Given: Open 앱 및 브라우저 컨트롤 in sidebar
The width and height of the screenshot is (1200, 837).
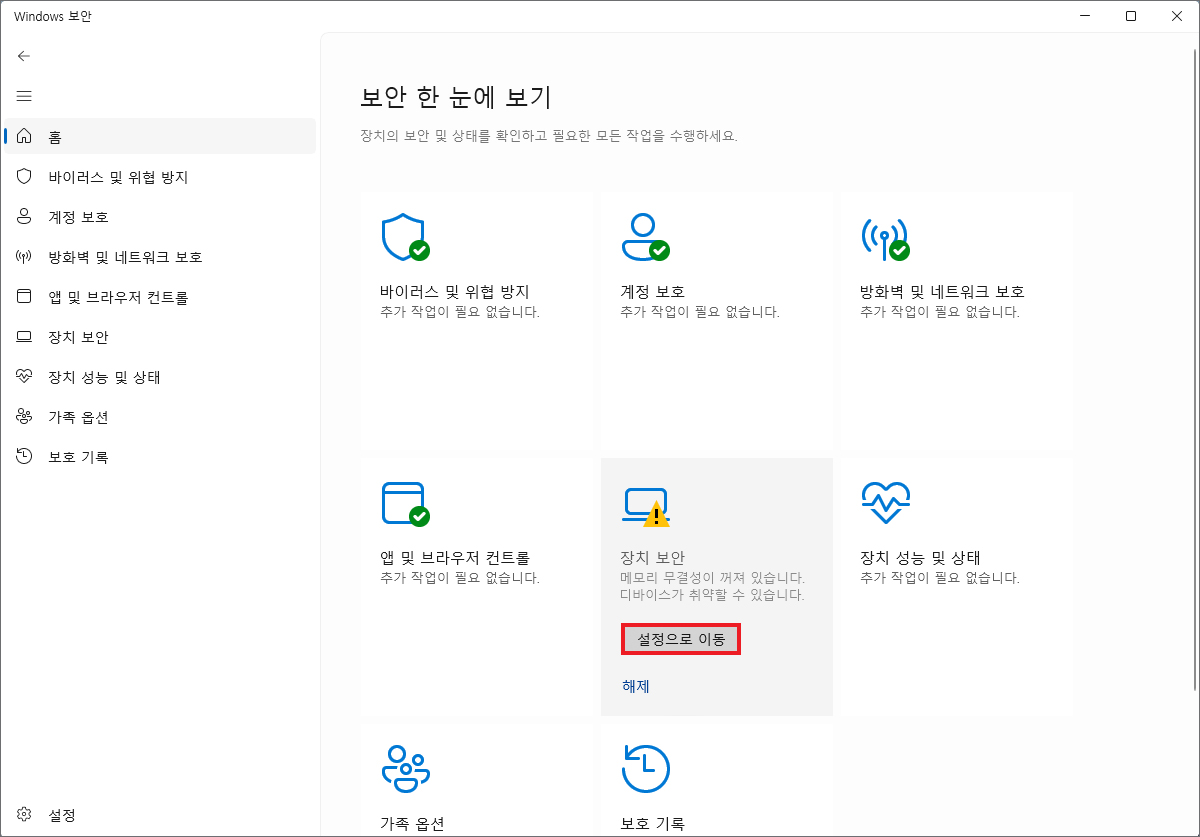Looking at the screenshot, I should pyautogui.click(x=160, y=297).
